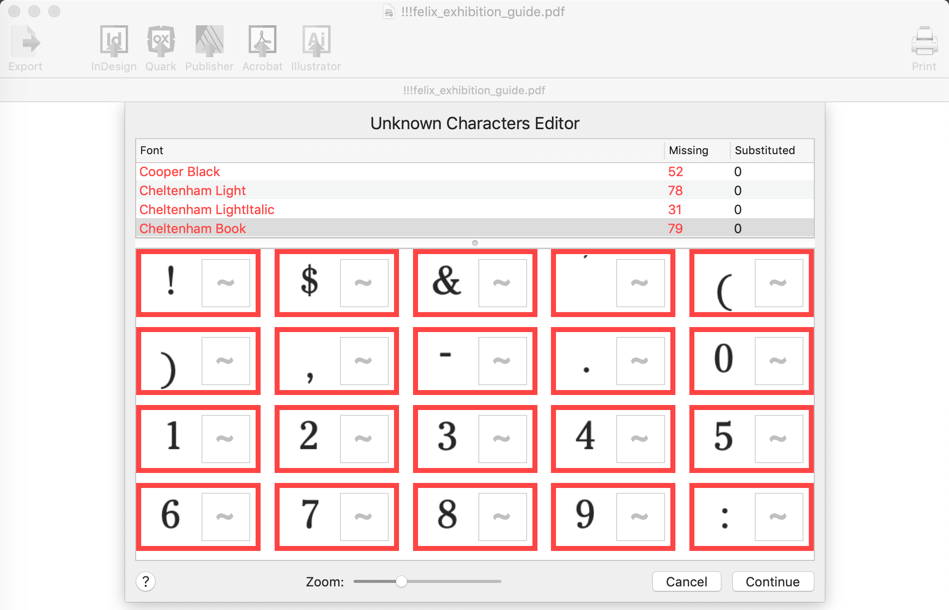Click the Cancel button

686,581
